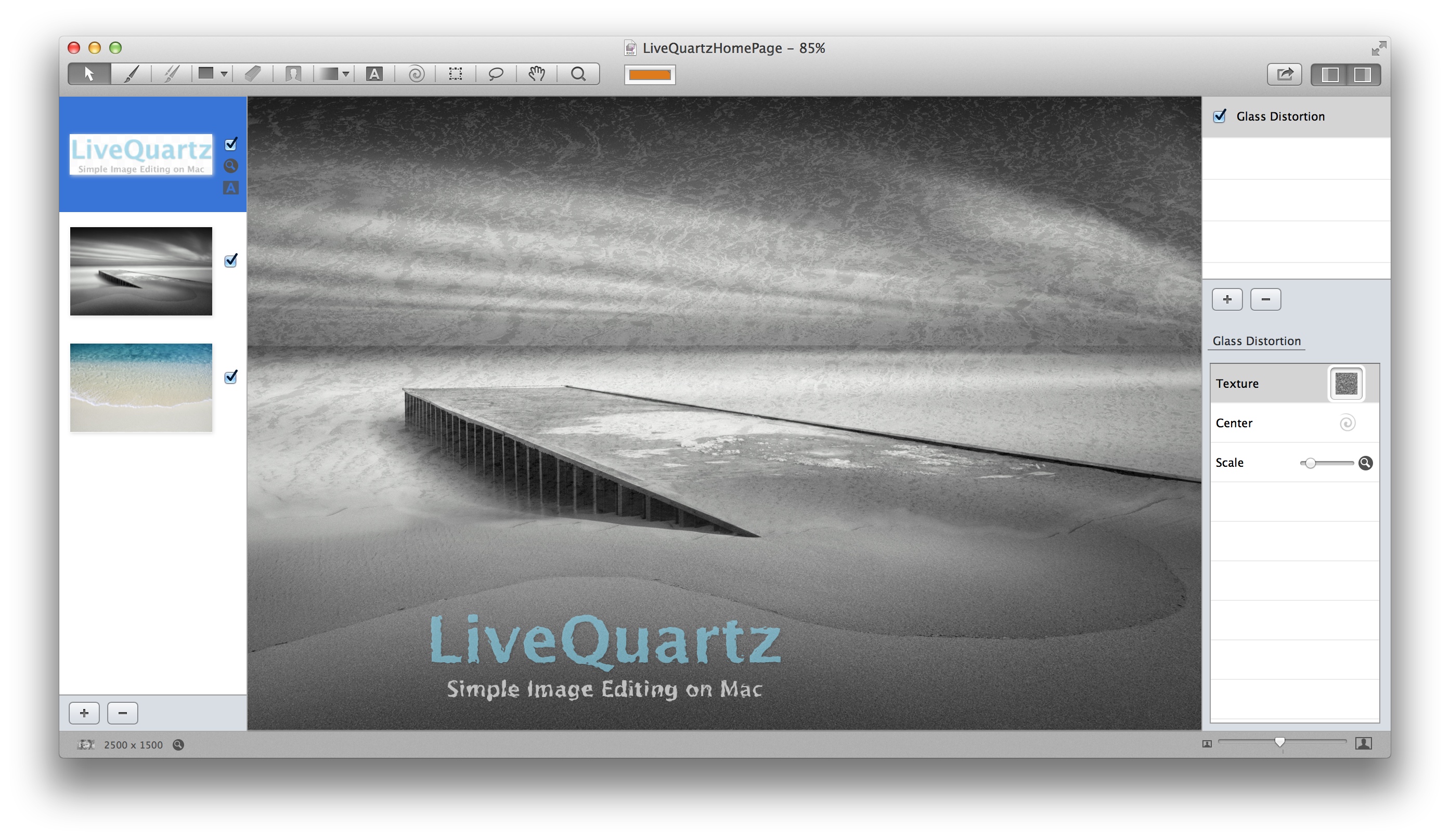This screenshot has width=1450, height=840.
Task: Click the Texture image well
Action: pos(1346,384)
